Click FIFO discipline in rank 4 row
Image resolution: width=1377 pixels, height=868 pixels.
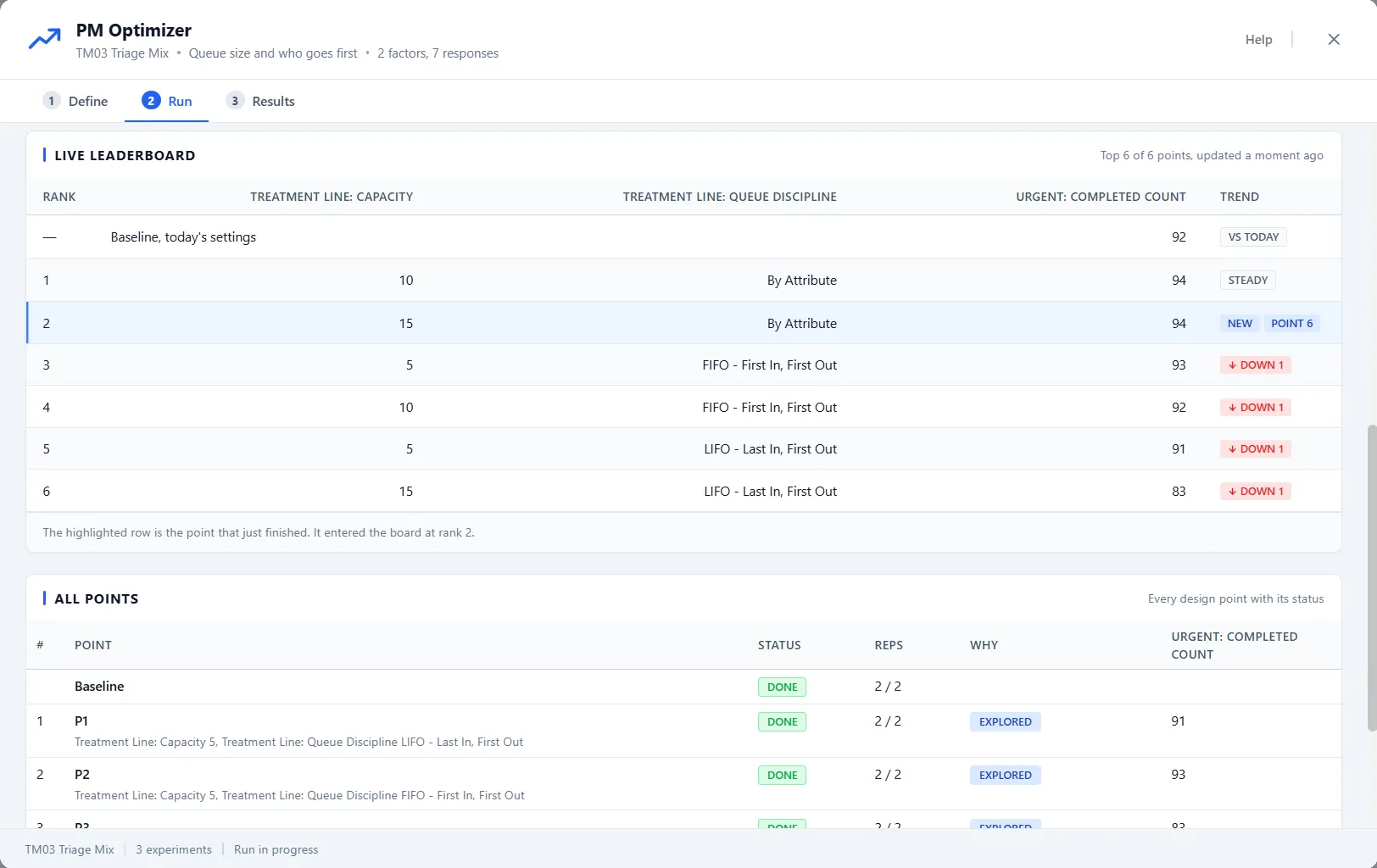[x=769, y=408]
